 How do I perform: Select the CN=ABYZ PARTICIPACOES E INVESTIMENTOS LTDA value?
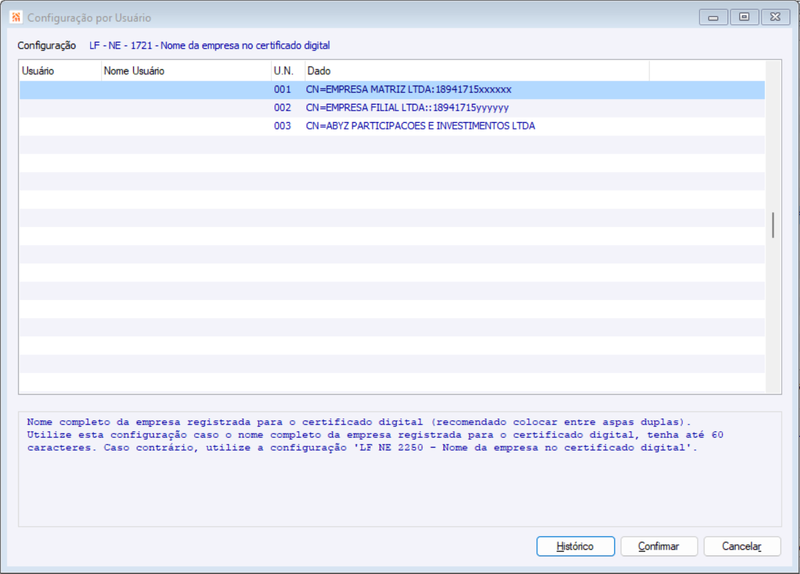pos(420,126)
